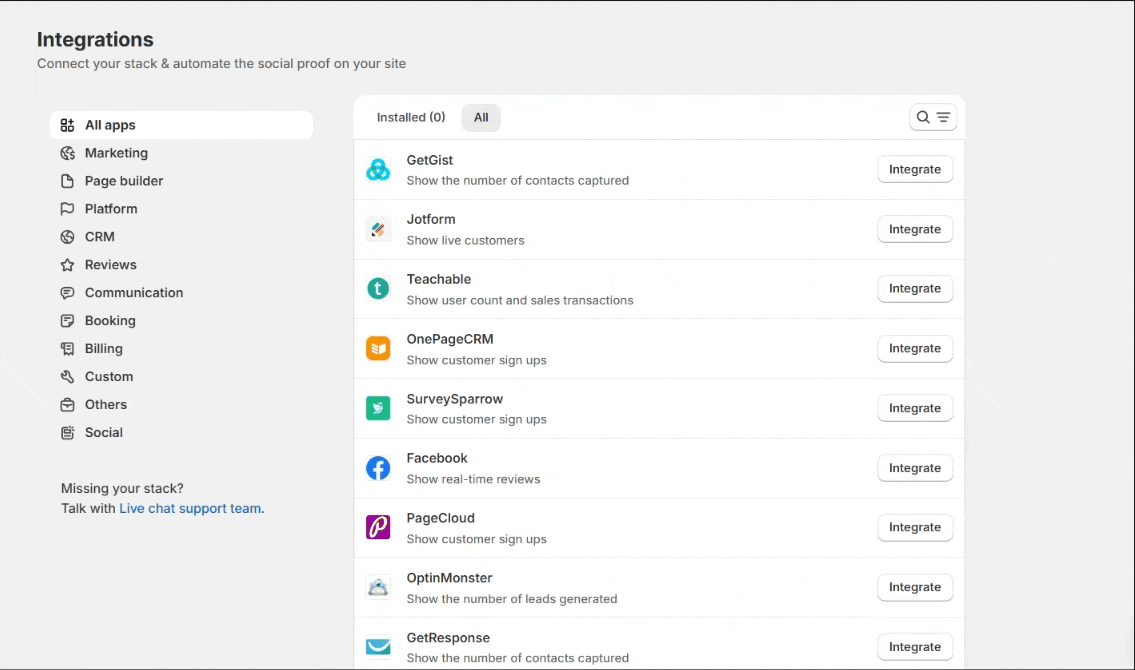Click the SurveySparrow green logo icon
The image size is (1135, 670).
(x=378, y=408)
